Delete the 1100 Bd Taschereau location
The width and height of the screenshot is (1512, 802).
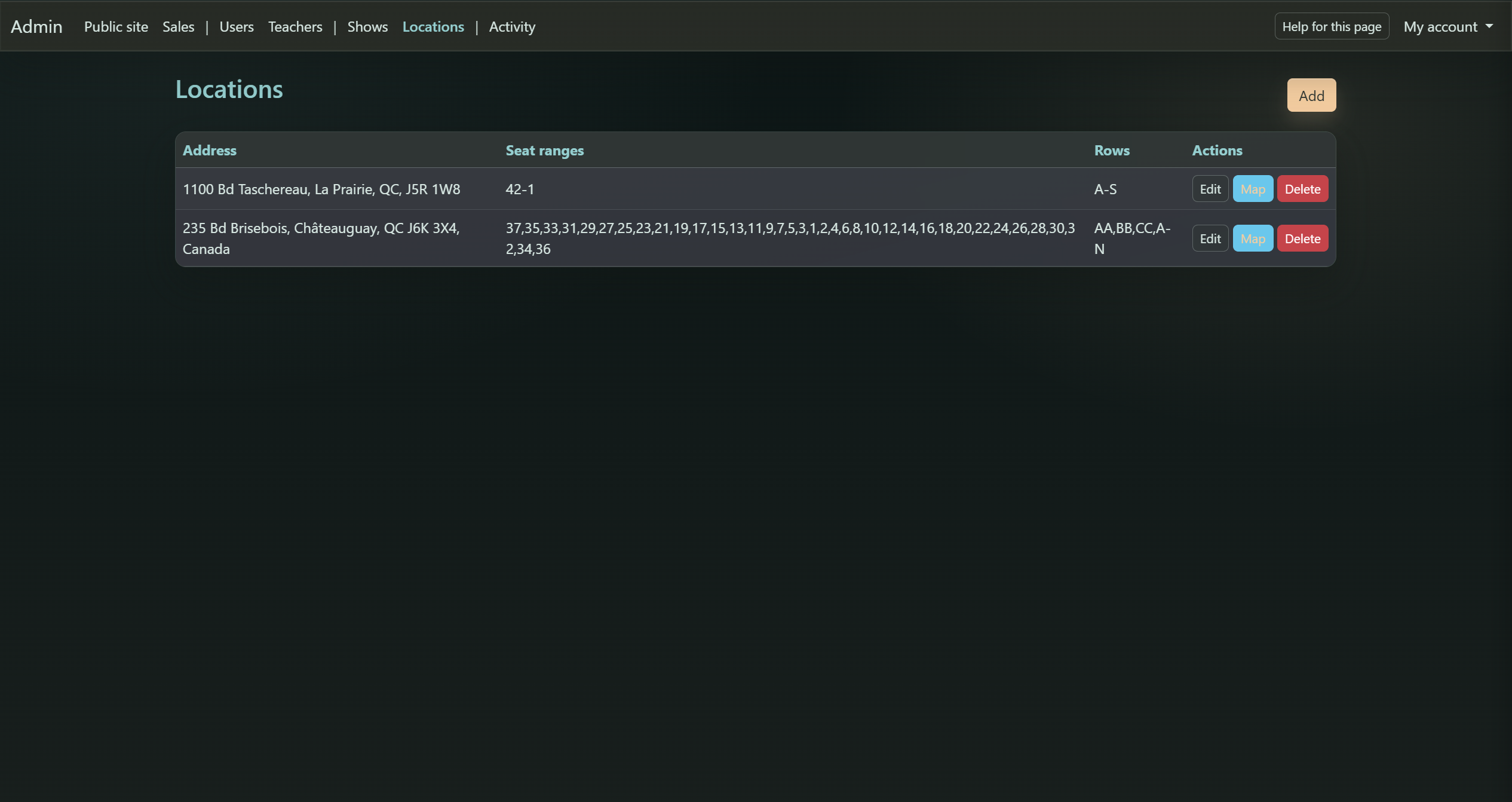click(x=1302, y=189)
